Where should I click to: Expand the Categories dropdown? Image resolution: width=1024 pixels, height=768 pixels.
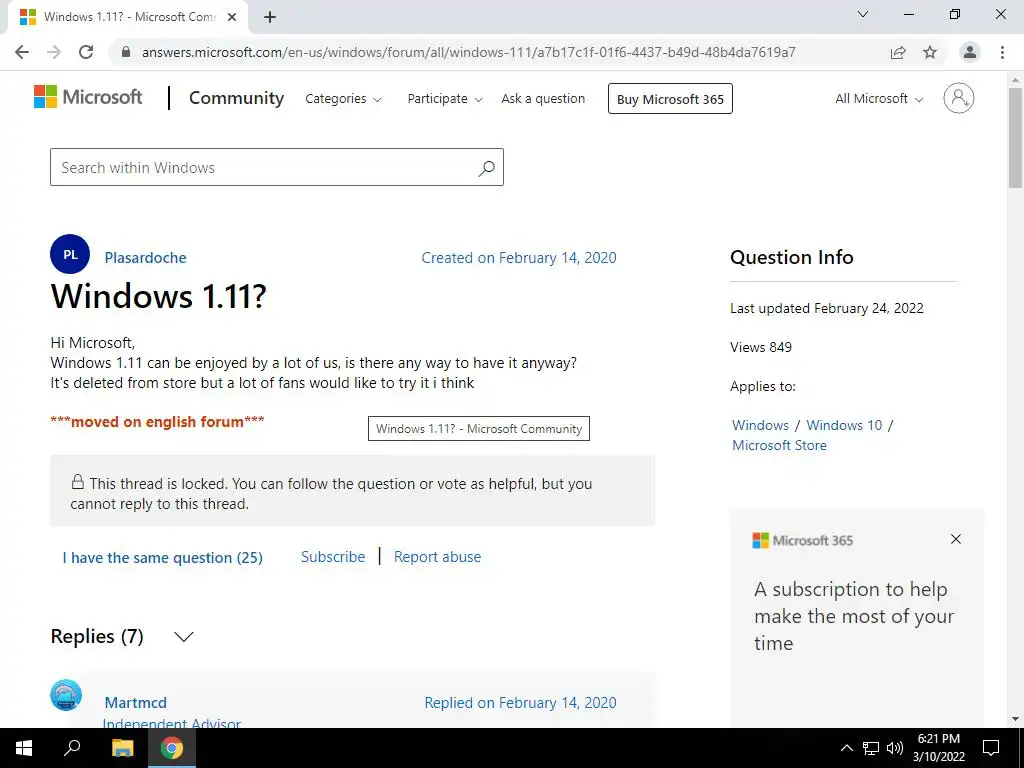pos(344,99)
